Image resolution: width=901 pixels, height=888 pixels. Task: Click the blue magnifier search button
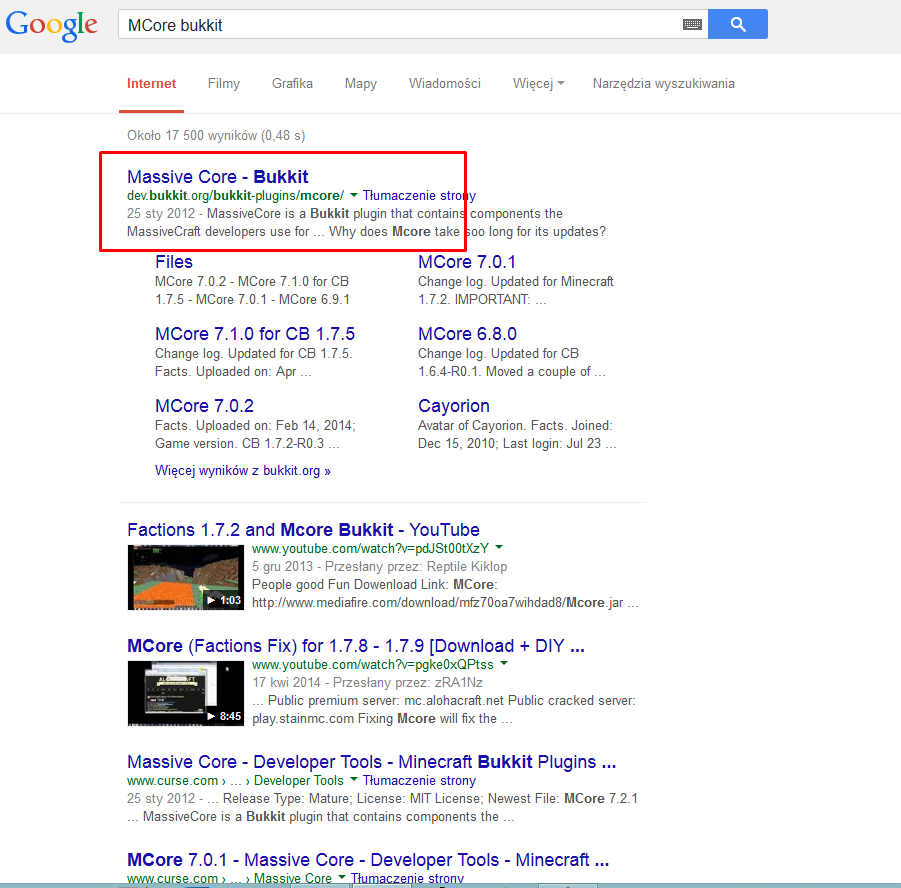[738, 24]
